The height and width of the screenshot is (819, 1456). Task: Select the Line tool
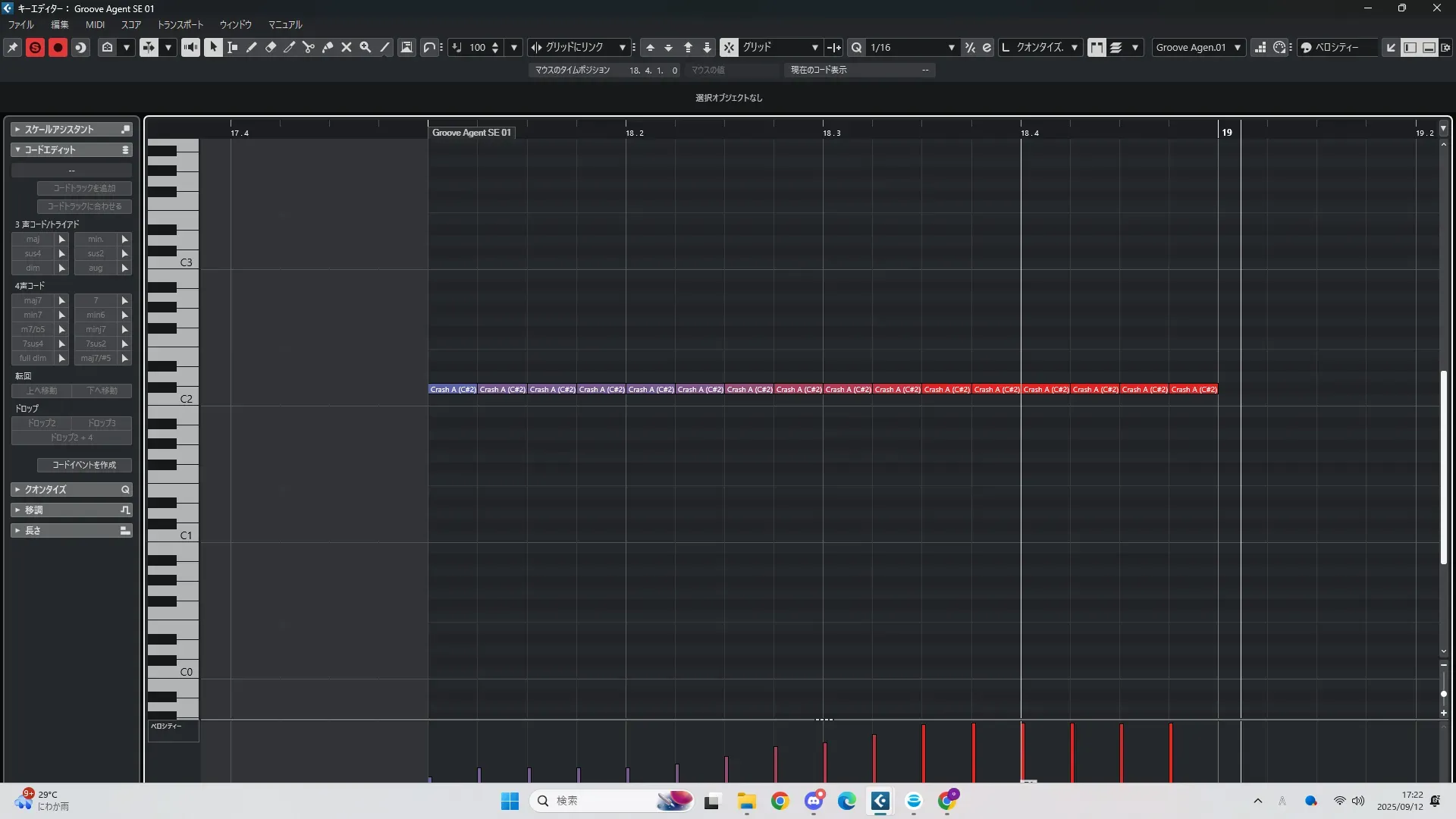(x=385, y=47)
